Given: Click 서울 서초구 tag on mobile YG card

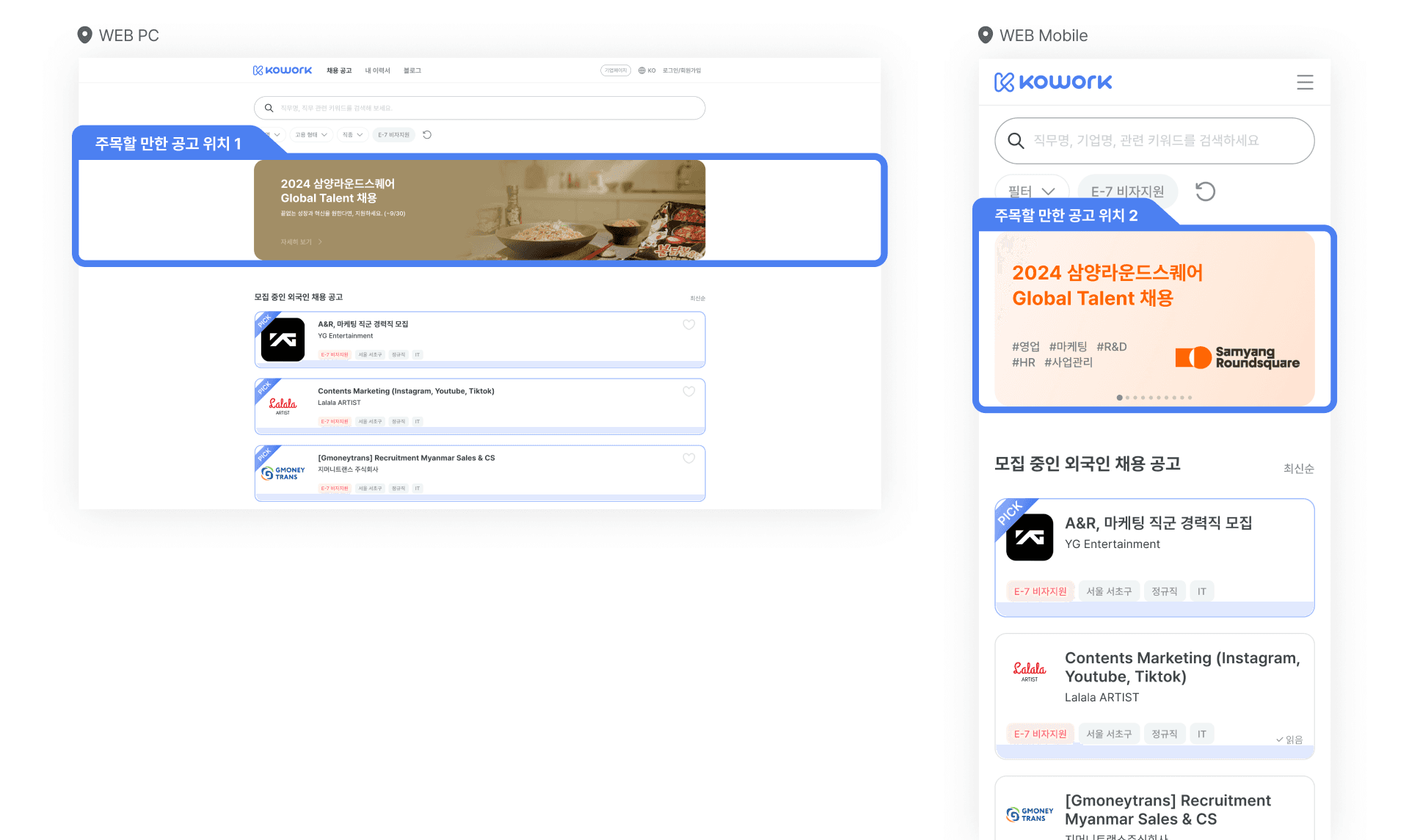Looking at the screenshot, I should point(1109,591).
